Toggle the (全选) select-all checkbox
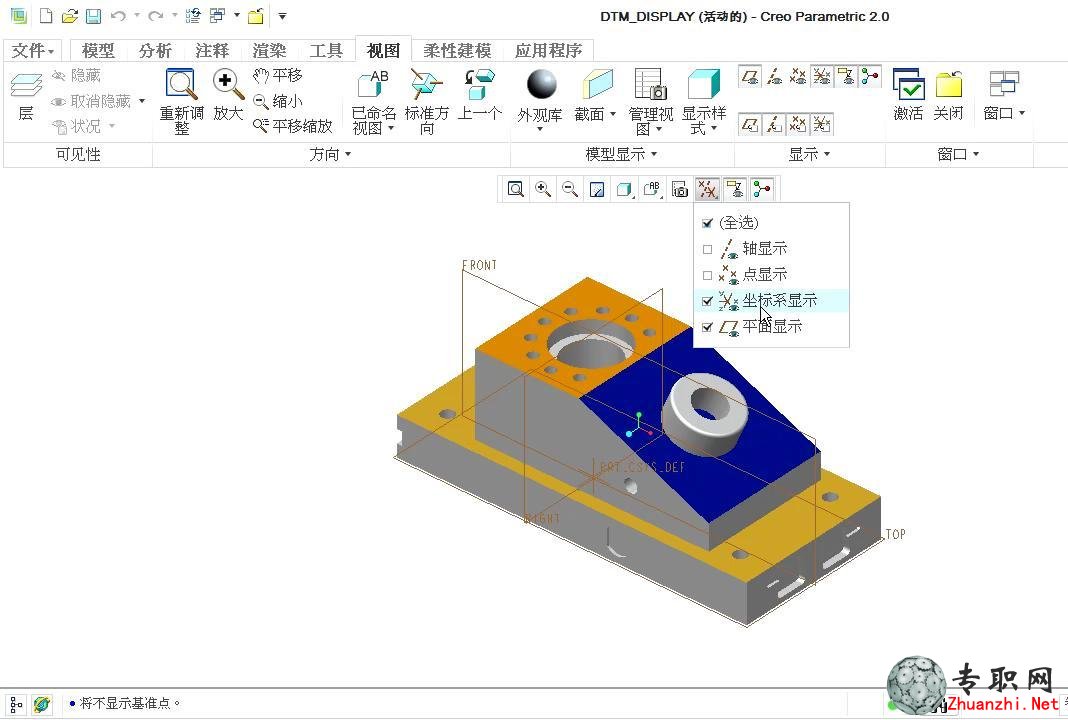Image resolution: width=1068 pixels, height=720 pixels. click(x=707, y=223)
